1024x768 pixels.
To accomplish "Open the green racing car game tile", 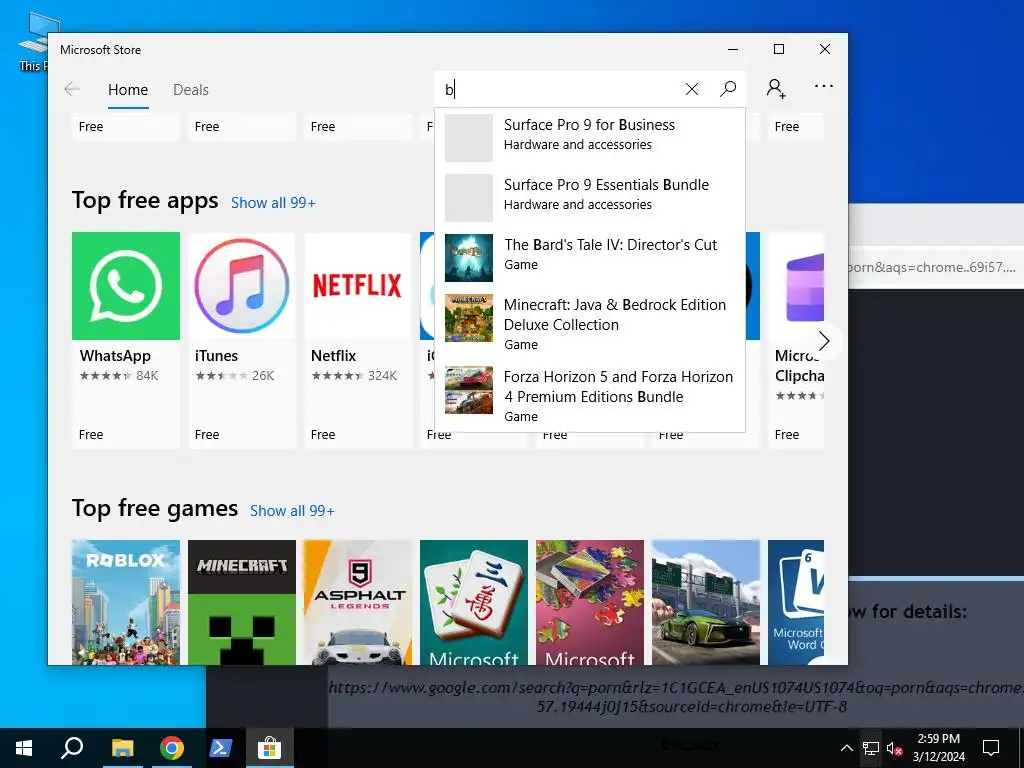I will [706, 602].
